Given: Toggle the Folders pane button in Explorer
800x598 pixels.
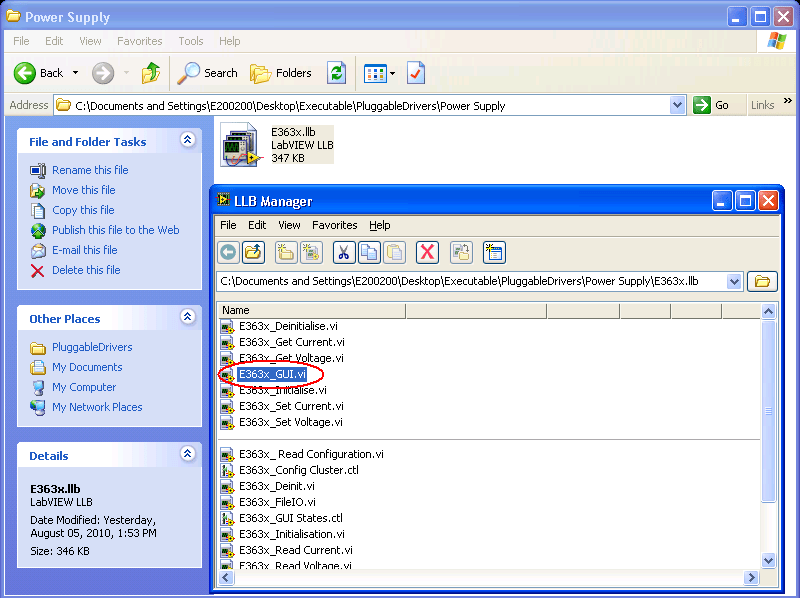Looking at the screenshot, I should pos(281,73).
